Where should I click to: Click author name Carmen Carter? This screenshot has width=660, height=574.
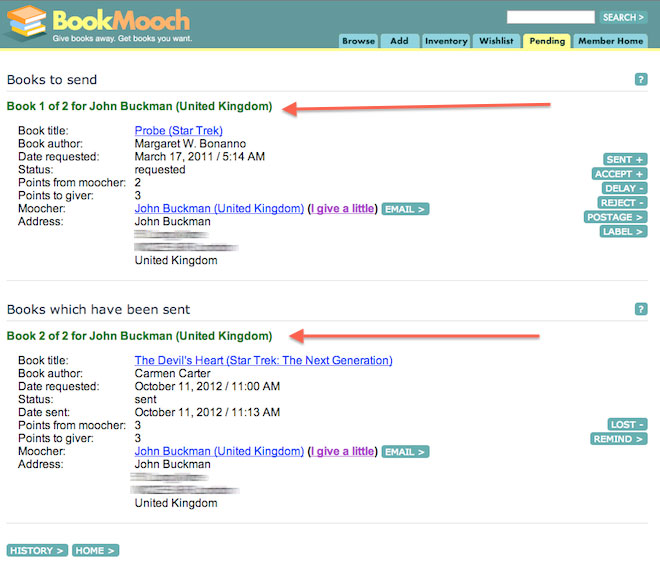pyautogui.click(x=173, y=373)
